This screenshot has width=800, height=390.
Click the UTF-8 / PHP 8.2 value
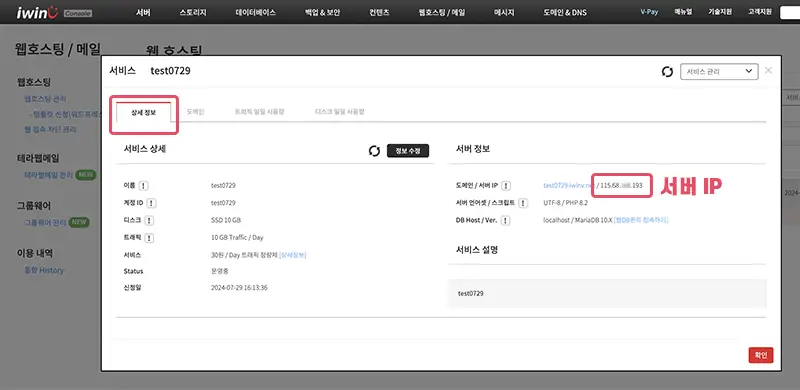pyautogui.click(x=566, y=203)
